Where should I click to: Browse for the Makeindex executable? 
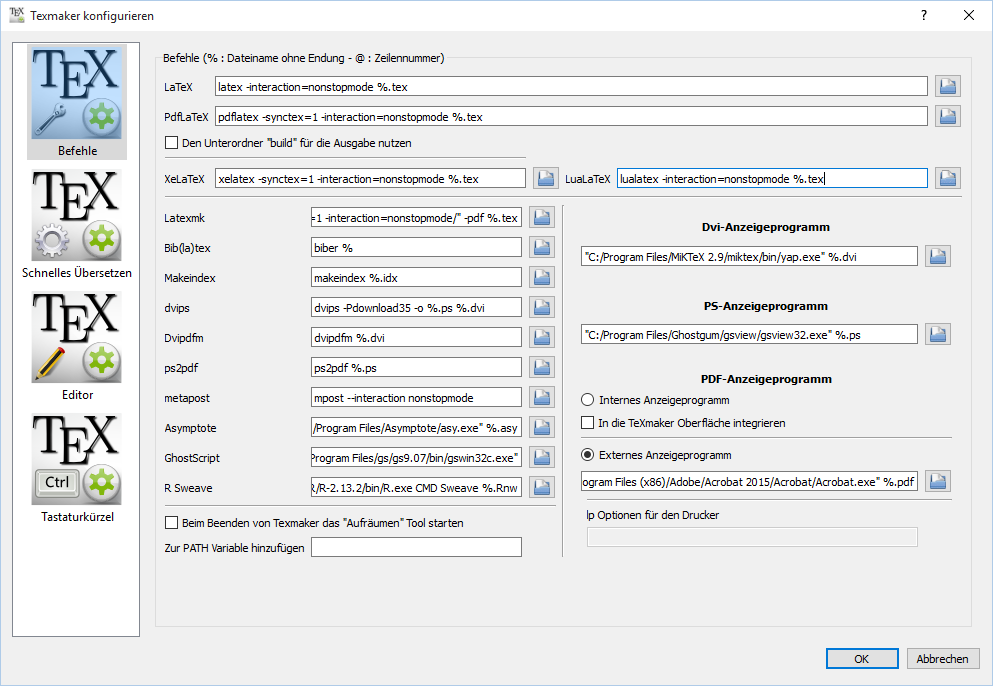(541, 277)
